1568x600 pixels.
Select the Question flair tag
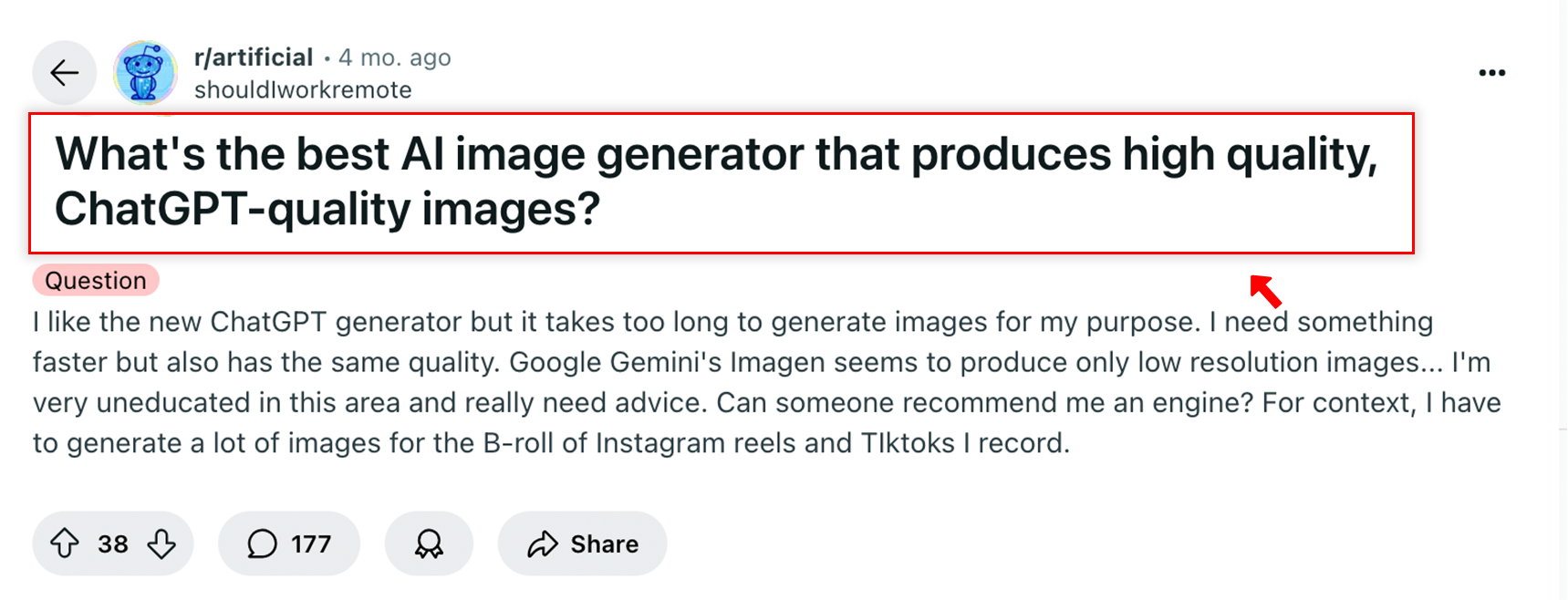96,281
